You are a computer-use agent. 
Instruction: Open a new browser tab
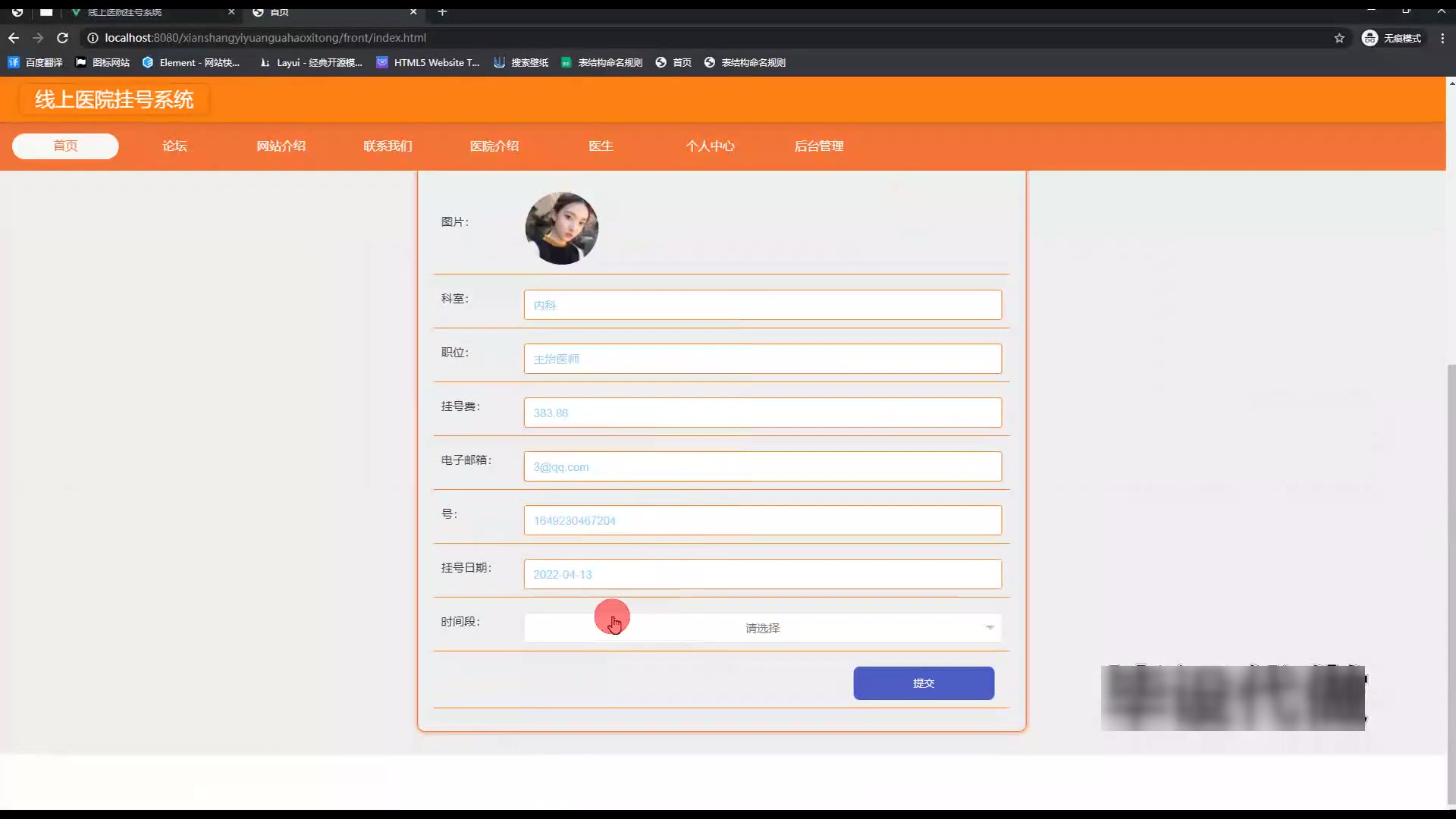pyautogui.click(x=443, y=12)
